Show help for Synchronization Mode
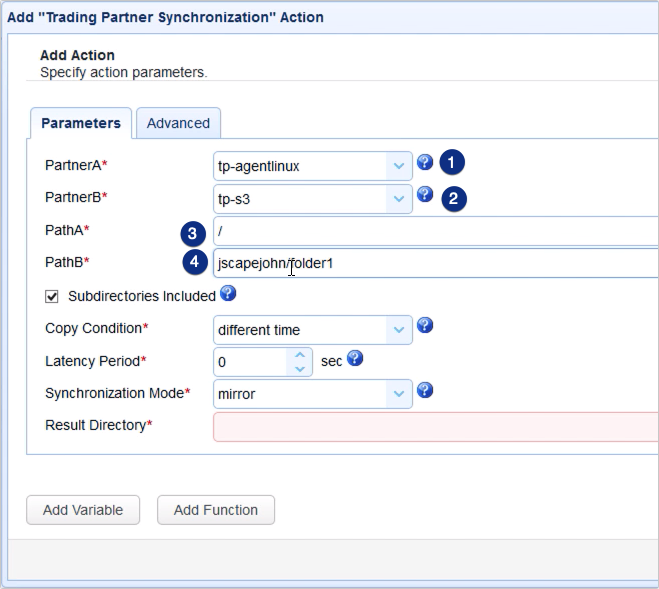This screenshot has width=659, height=589. (x=425, y=390)
